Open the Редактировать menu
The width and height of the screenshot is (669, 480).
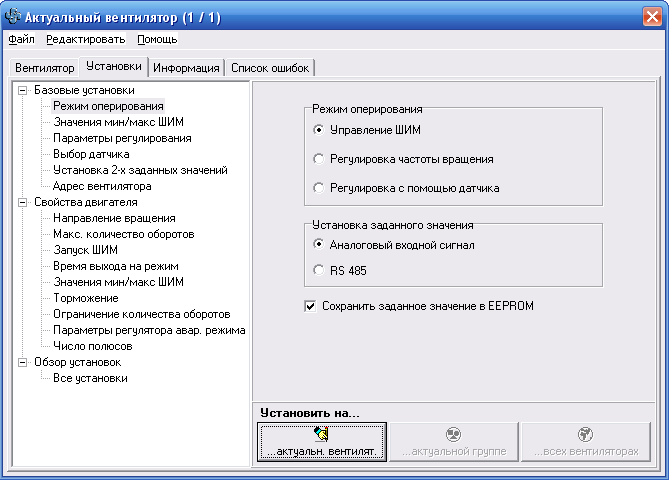(x=86, y=39)
